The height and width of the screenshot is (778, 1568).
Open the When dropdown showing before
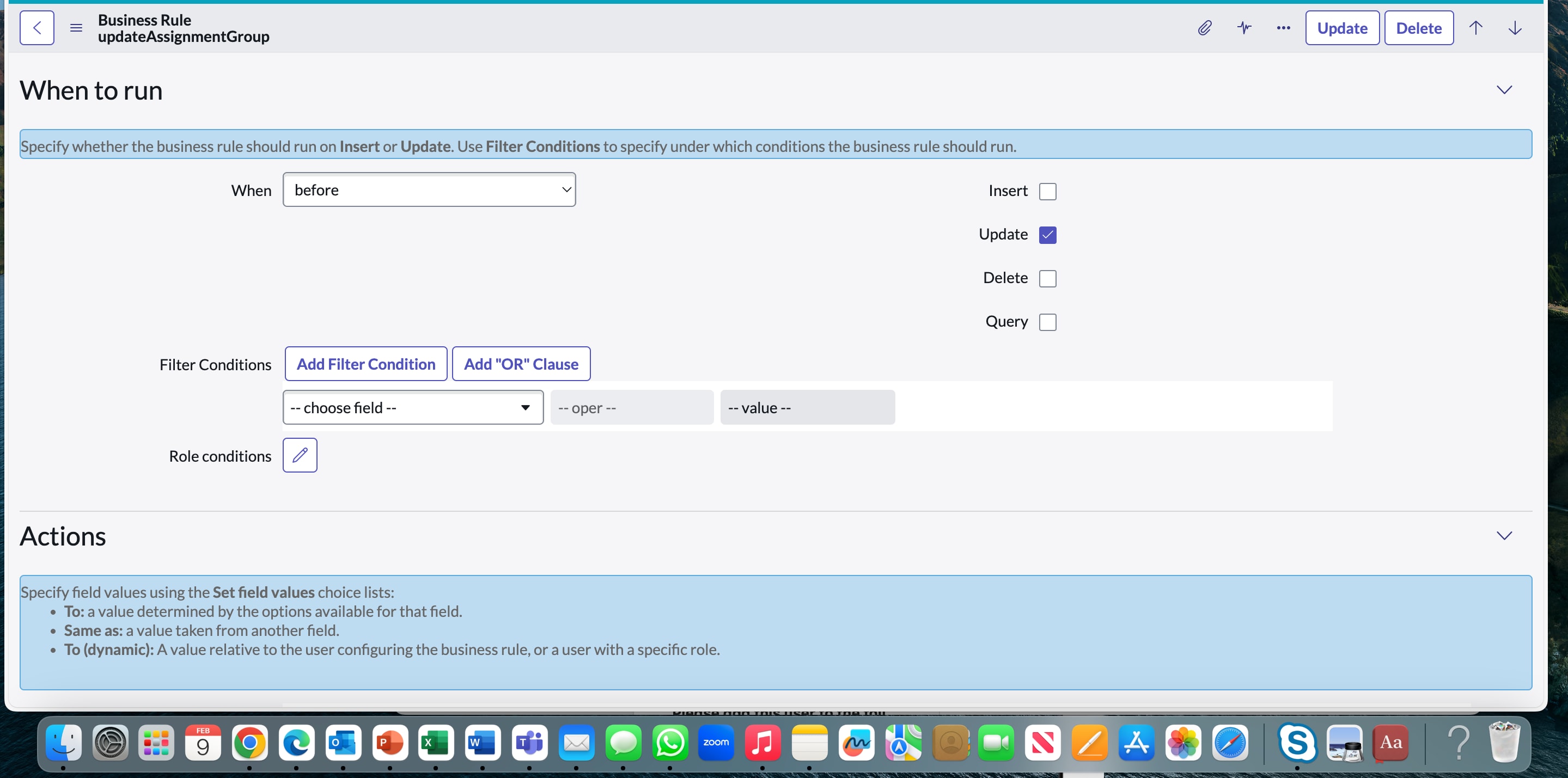click(429, 189)
